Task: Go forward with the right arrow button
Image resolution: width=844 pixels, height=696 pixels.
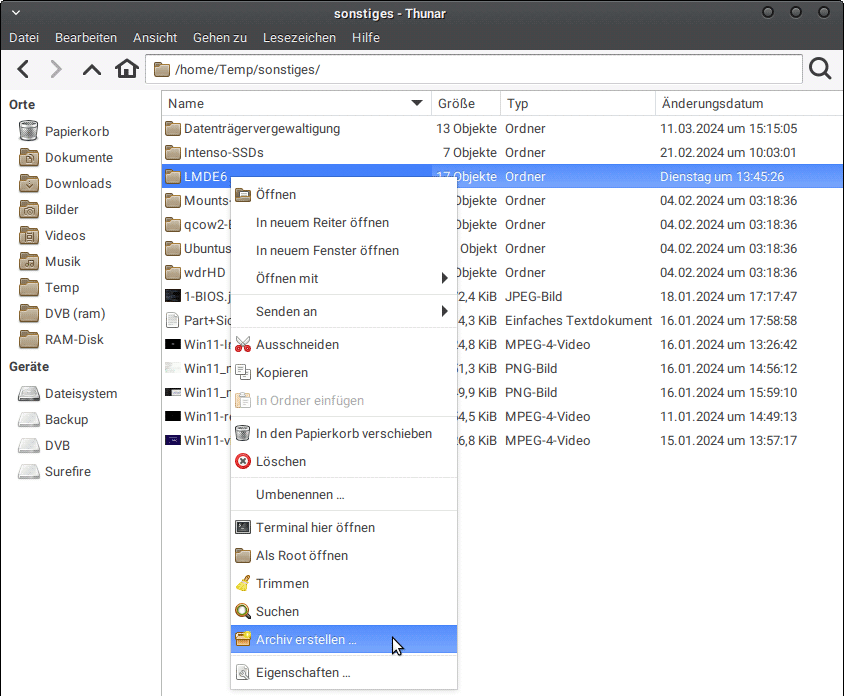Action: 56,69
